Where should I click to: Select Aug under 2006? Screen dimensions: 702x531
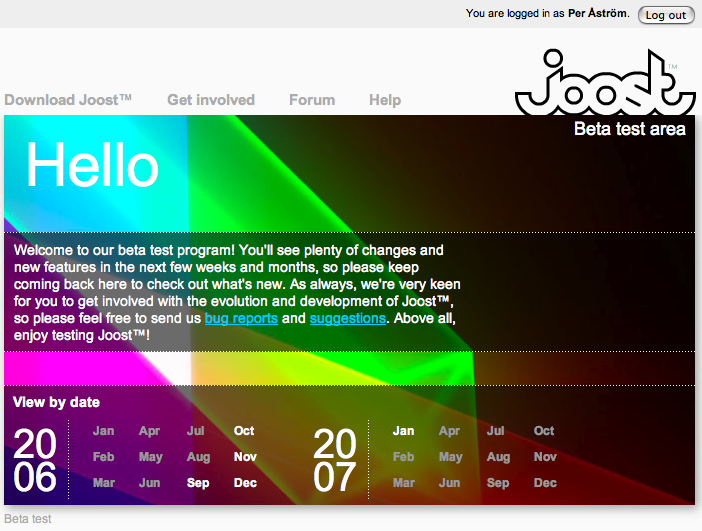198,457
